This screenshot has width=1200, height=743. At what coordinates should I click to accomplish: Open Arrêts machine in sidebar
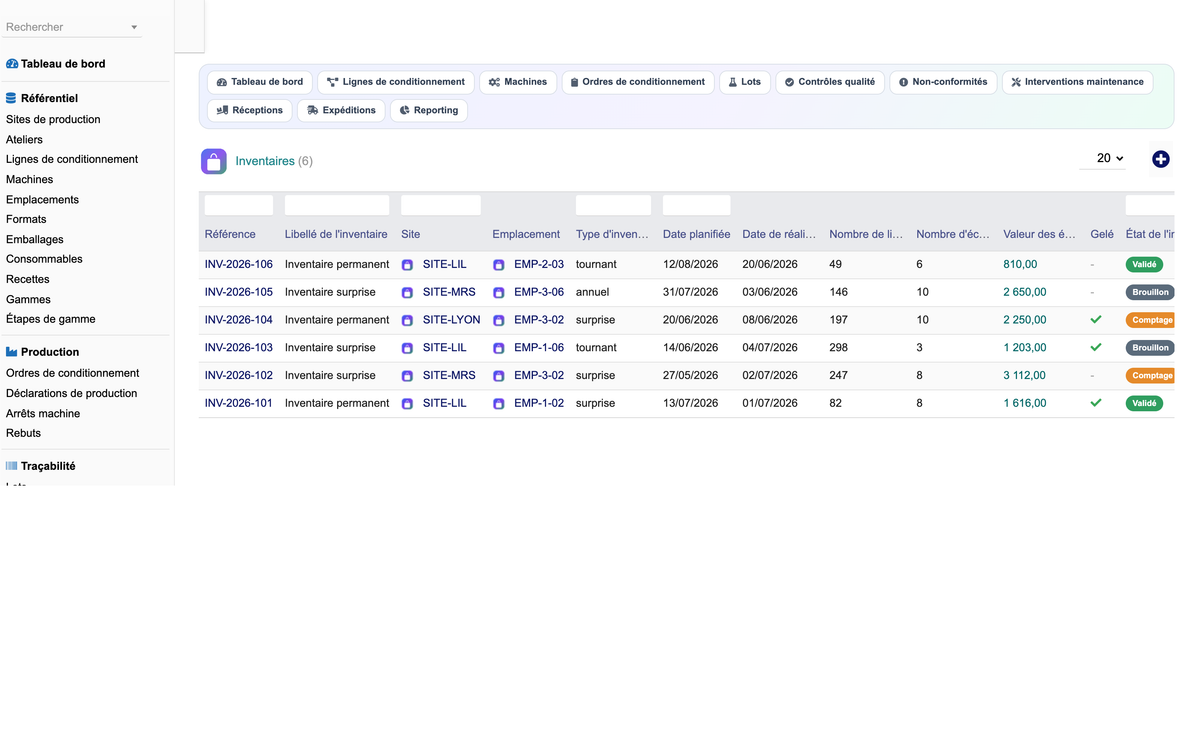43,413
